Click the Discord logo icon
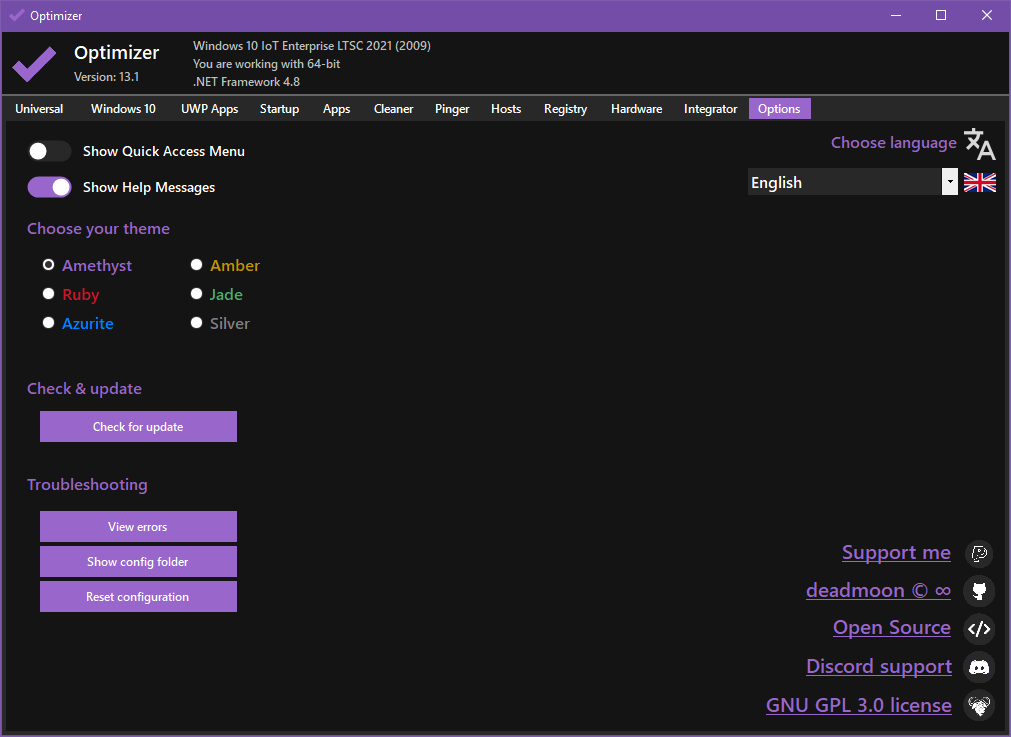This screenshot has height=737, width=1011. [x=979, y=667]
